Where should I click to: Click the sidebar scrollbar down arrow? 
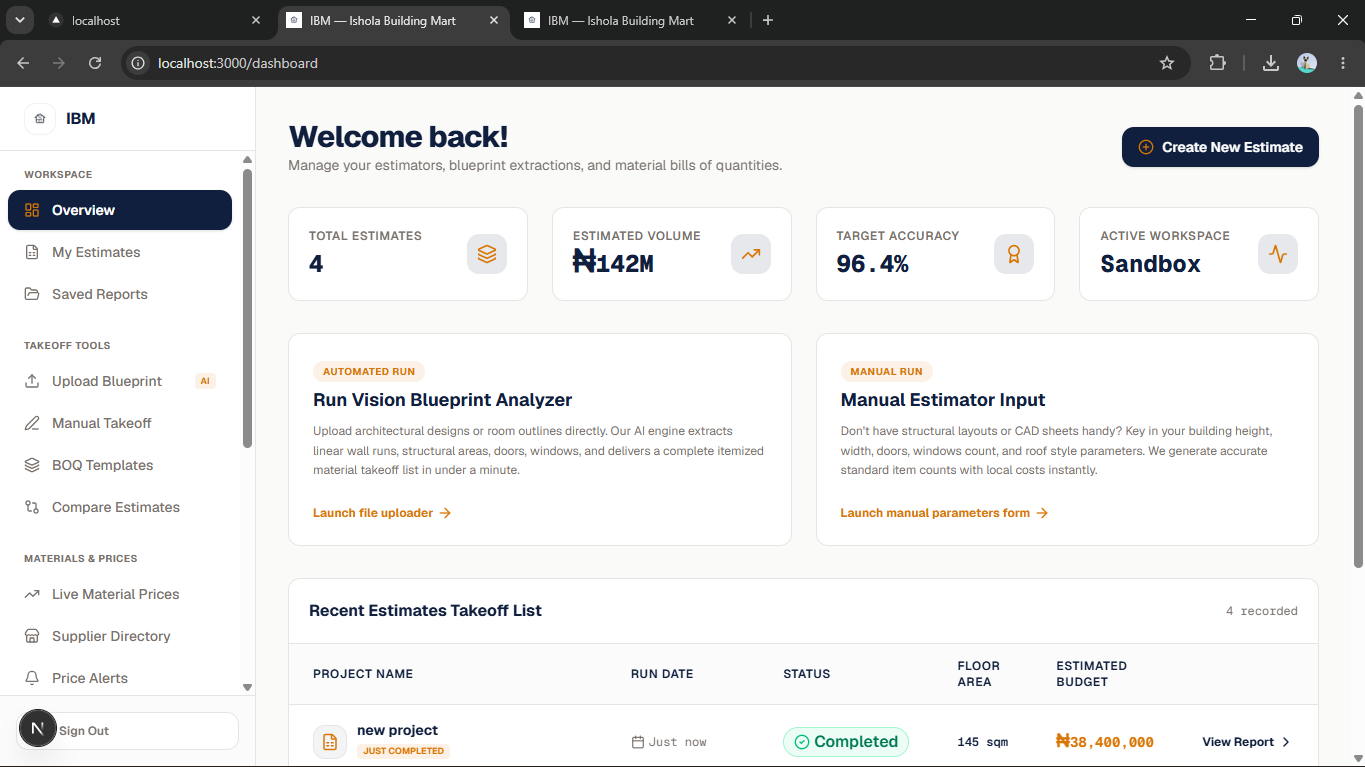click(x=247, y=687)
